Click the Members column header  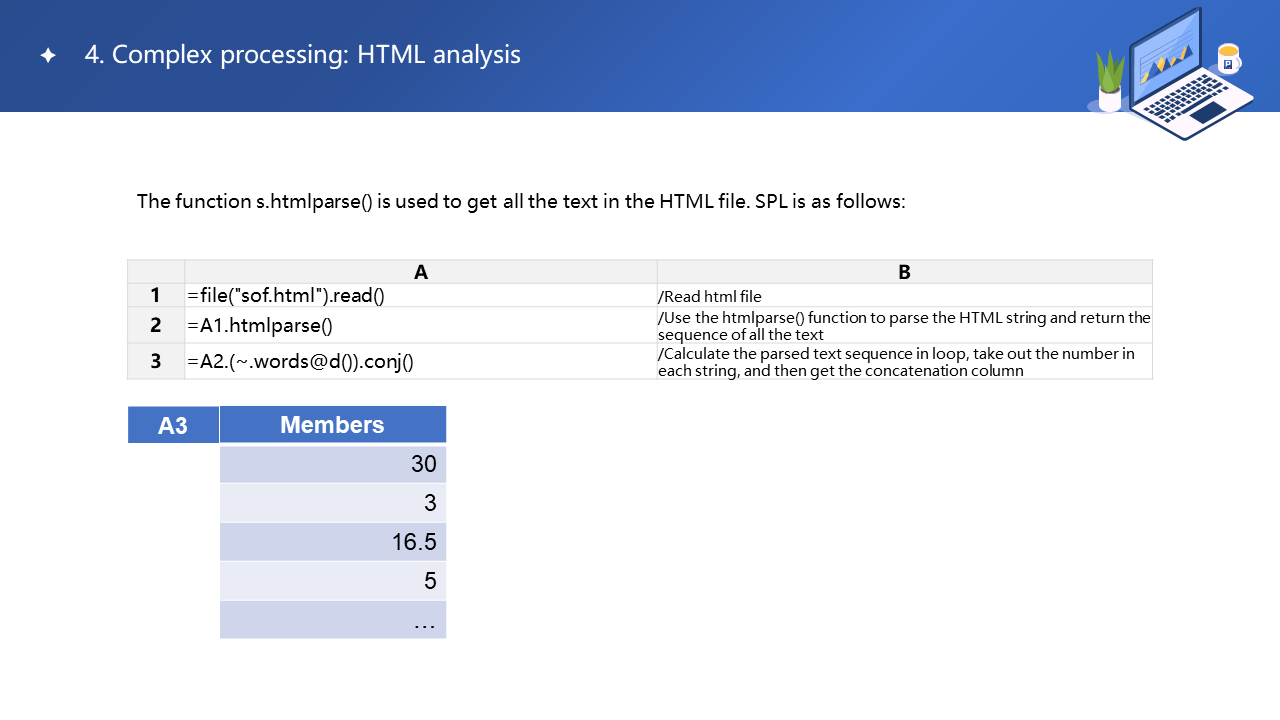[332, 425]
